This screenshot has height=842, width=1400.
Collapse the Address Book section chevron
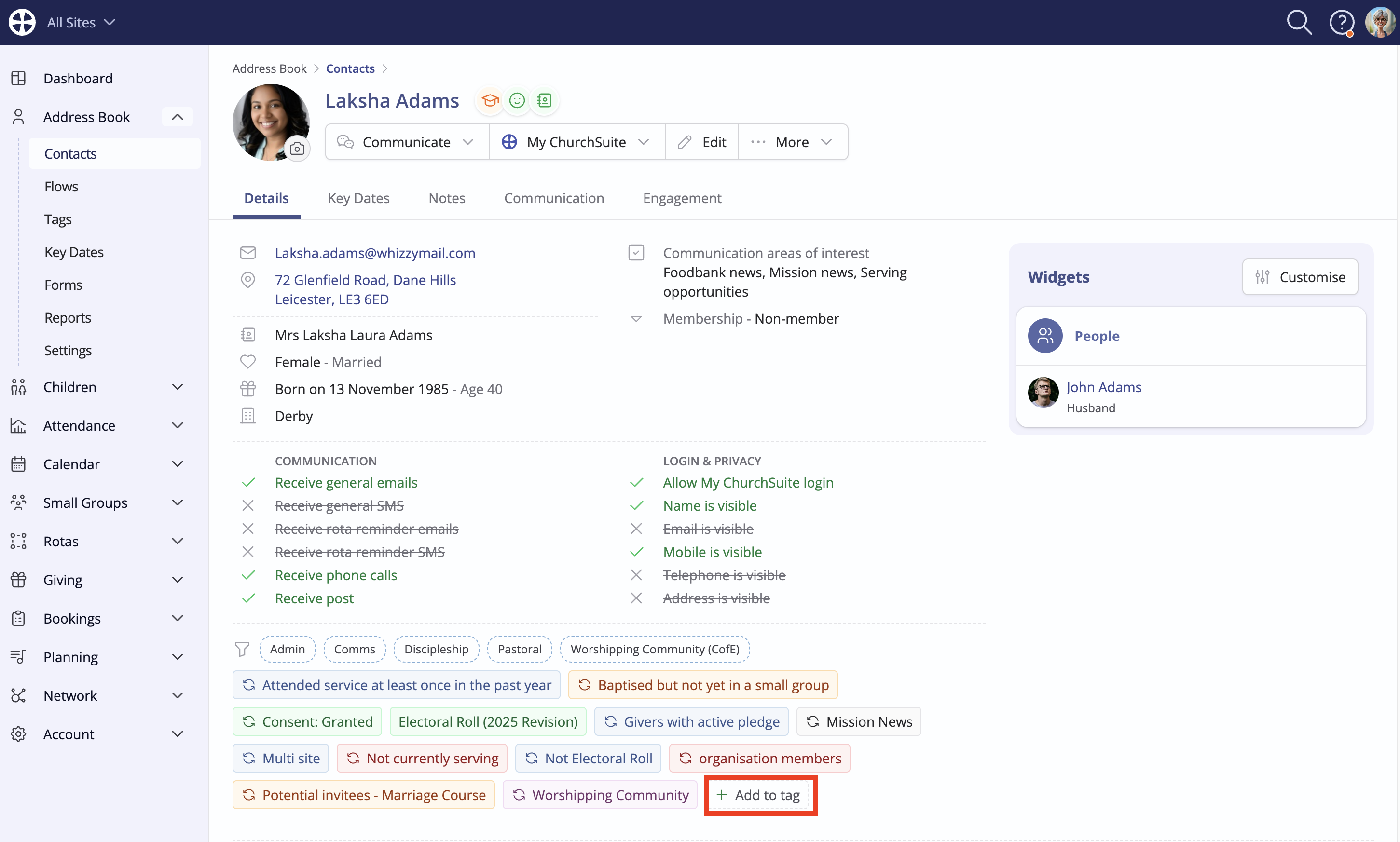click(177, 117)
